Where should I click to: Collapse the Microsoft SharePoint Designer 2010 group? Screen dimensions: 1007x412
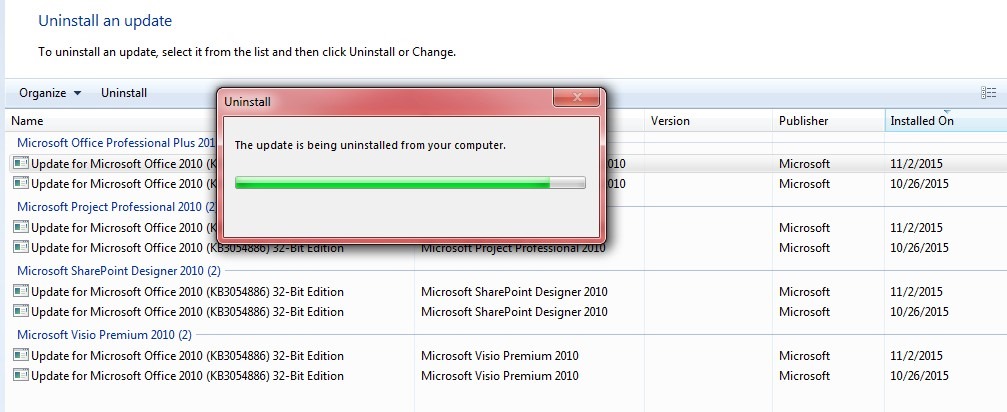pyautogui.click(x=118, y=271)
